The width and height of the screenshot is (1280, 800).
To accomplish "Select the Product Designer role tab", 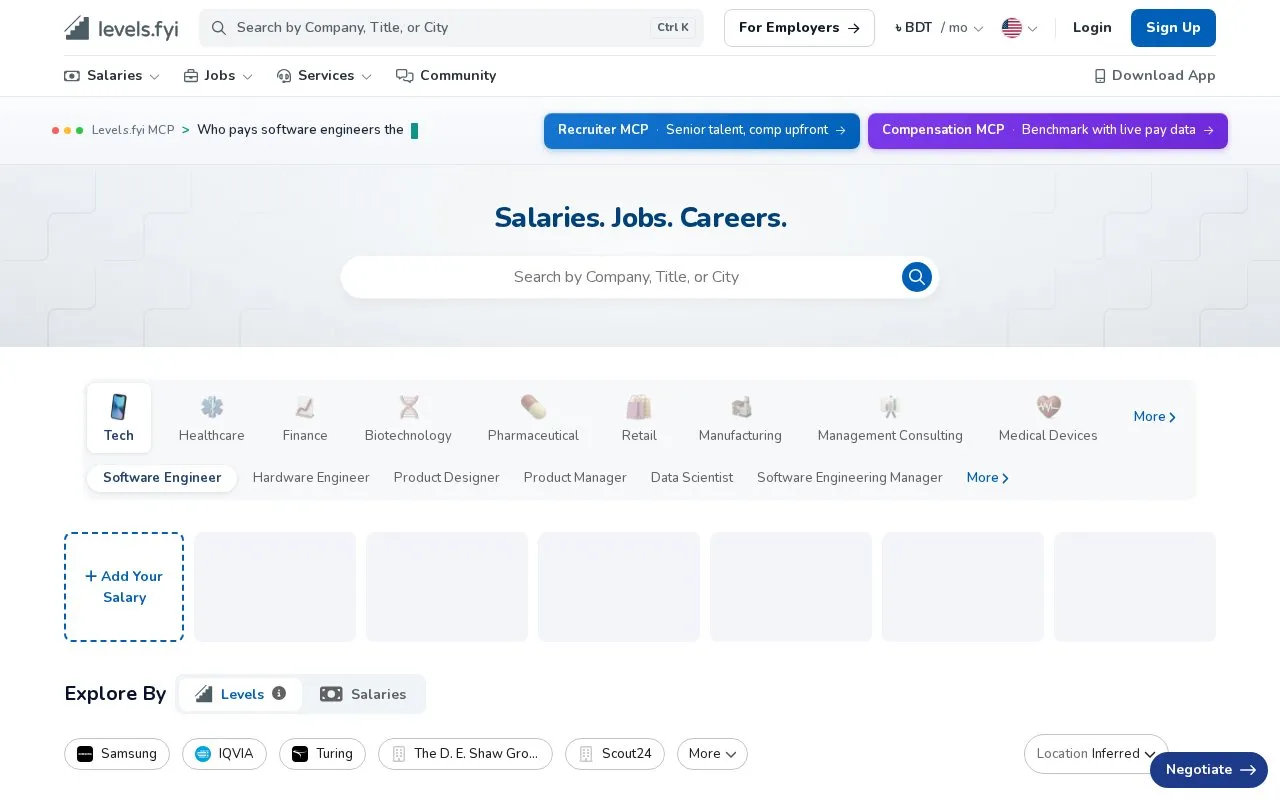I will coord(447,478).
